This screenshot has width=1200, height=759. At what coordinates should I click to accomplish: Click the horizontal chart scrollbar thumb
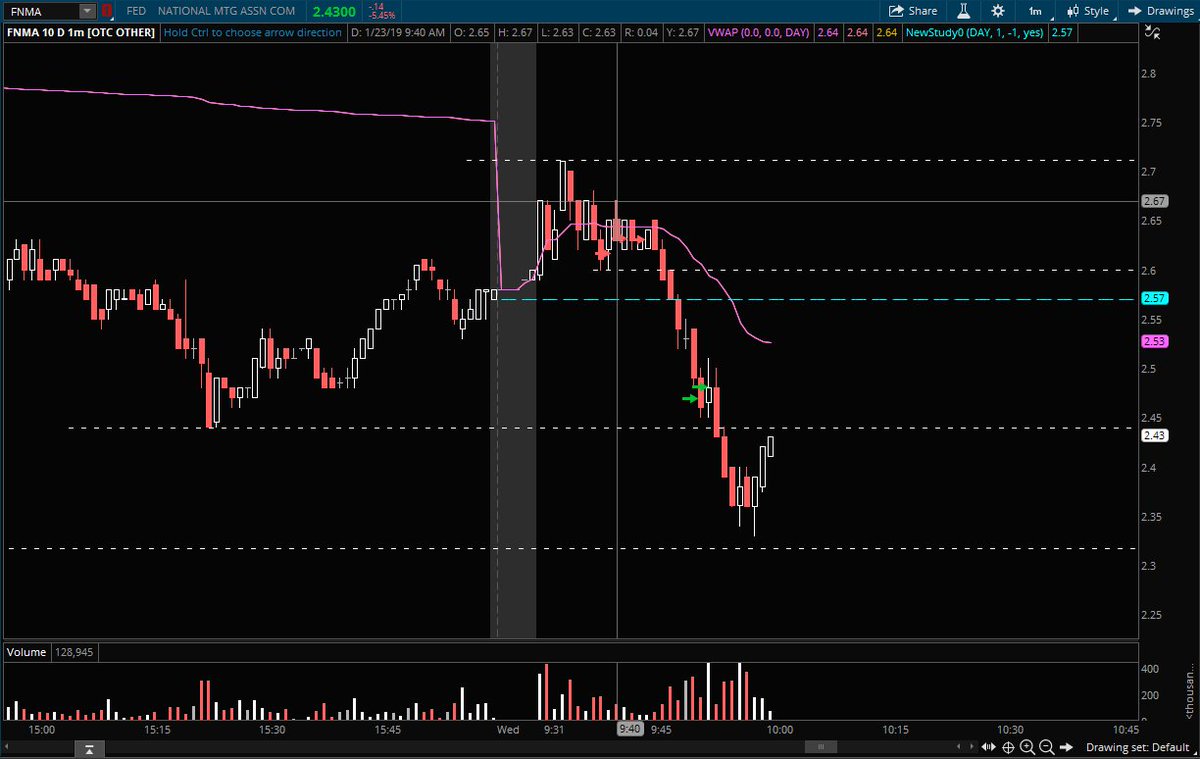(820, 747)
